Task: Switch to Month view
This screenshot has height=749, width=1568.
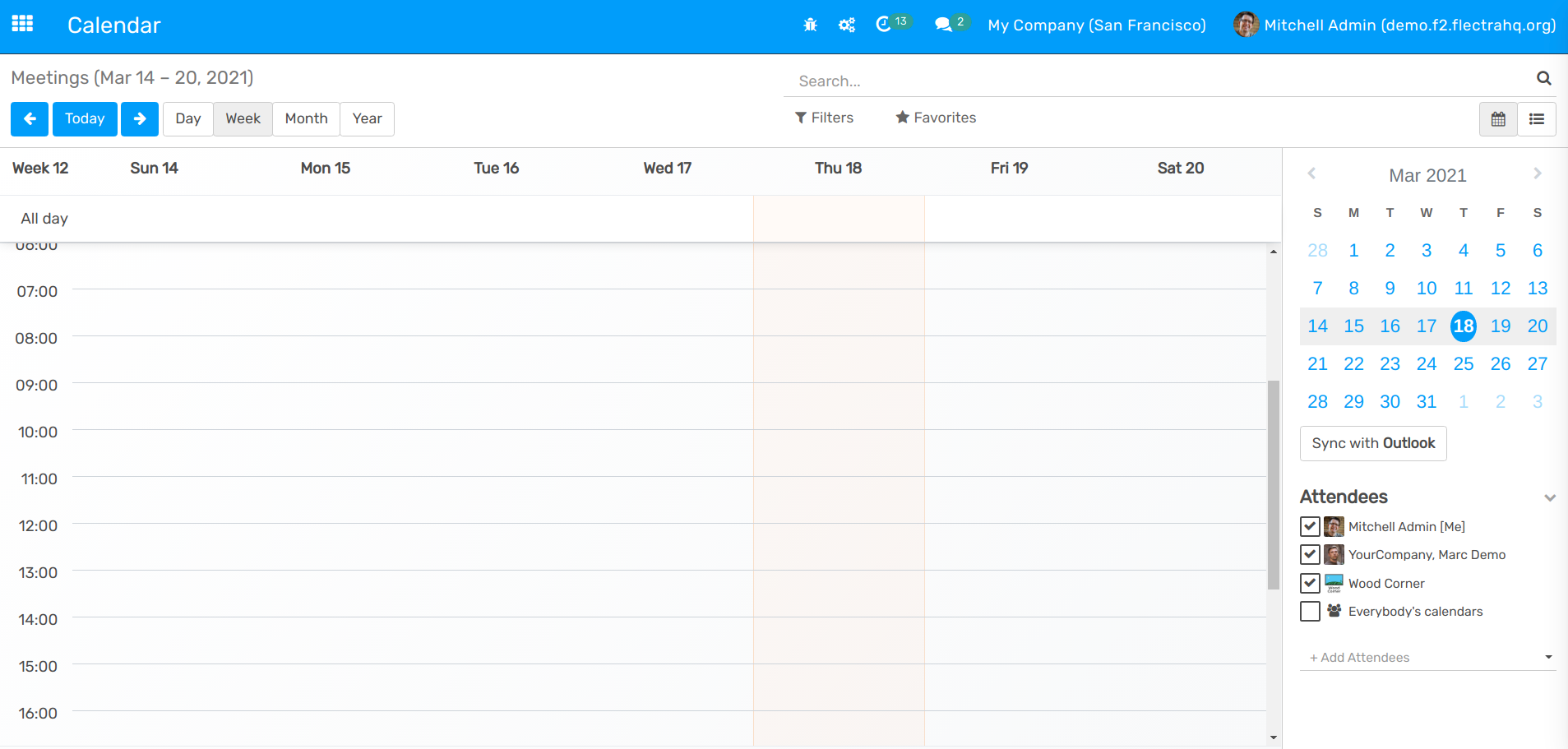Action: point(305,118)
